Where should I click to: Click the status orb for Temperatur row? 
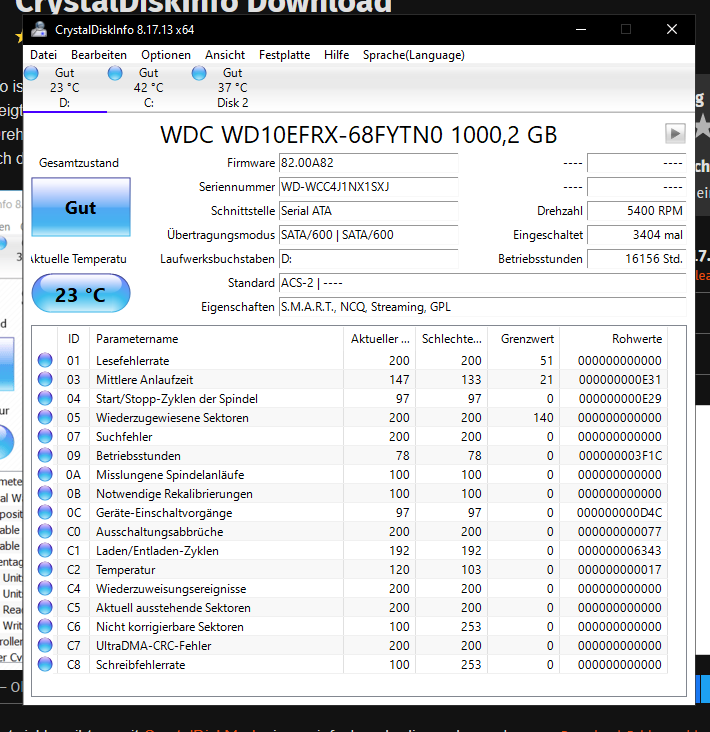point(45,570)
